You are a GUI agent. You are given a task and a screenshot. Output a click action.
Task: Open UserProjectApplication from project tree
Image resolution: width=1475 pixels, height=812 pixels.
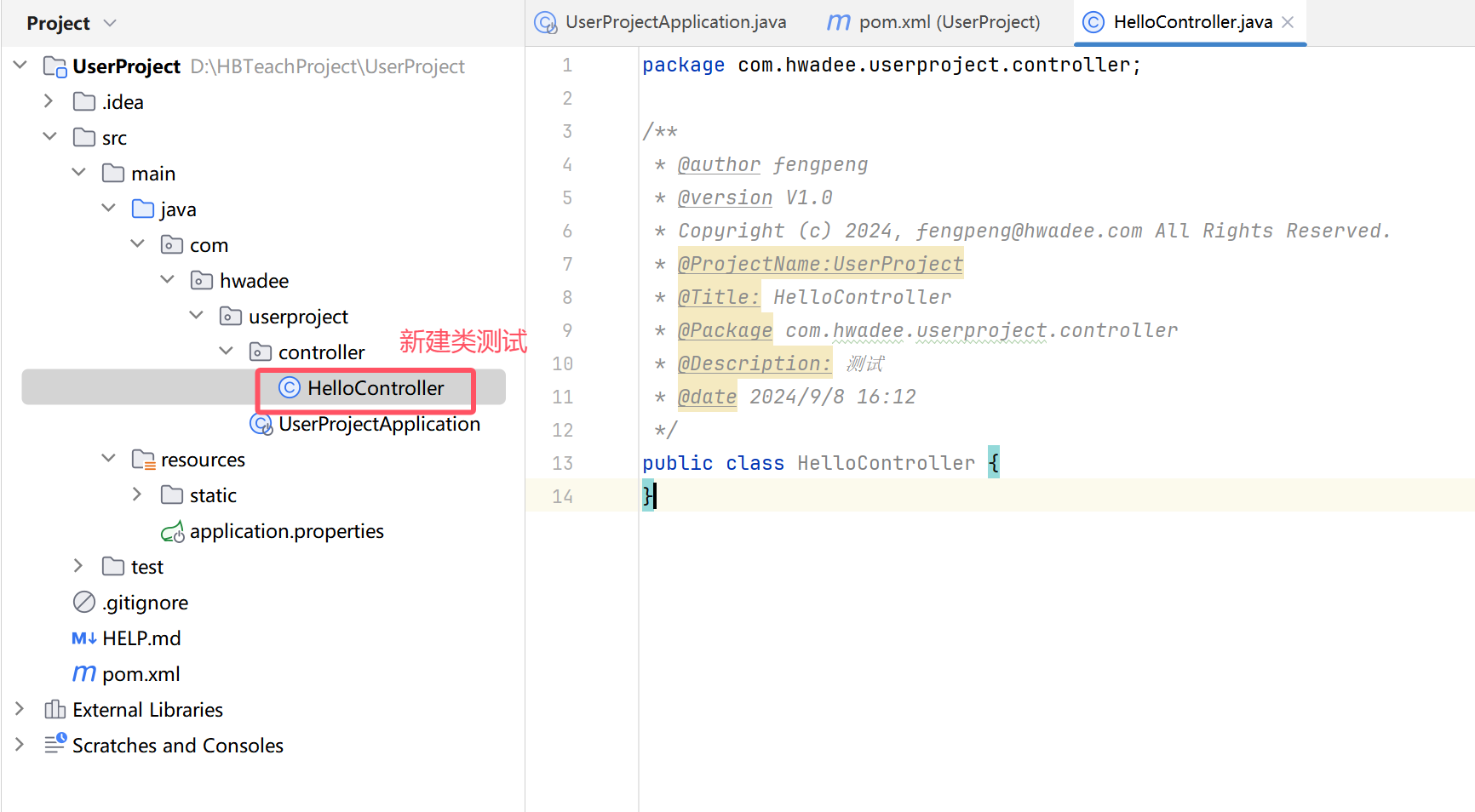pyautogui.click(x=379, y=424)
